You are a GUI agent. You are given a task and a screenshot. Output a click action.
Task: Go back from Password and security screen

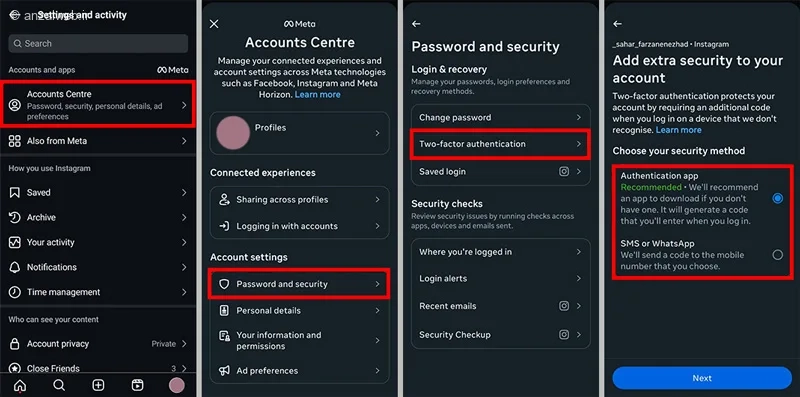(x=416, y=24)
